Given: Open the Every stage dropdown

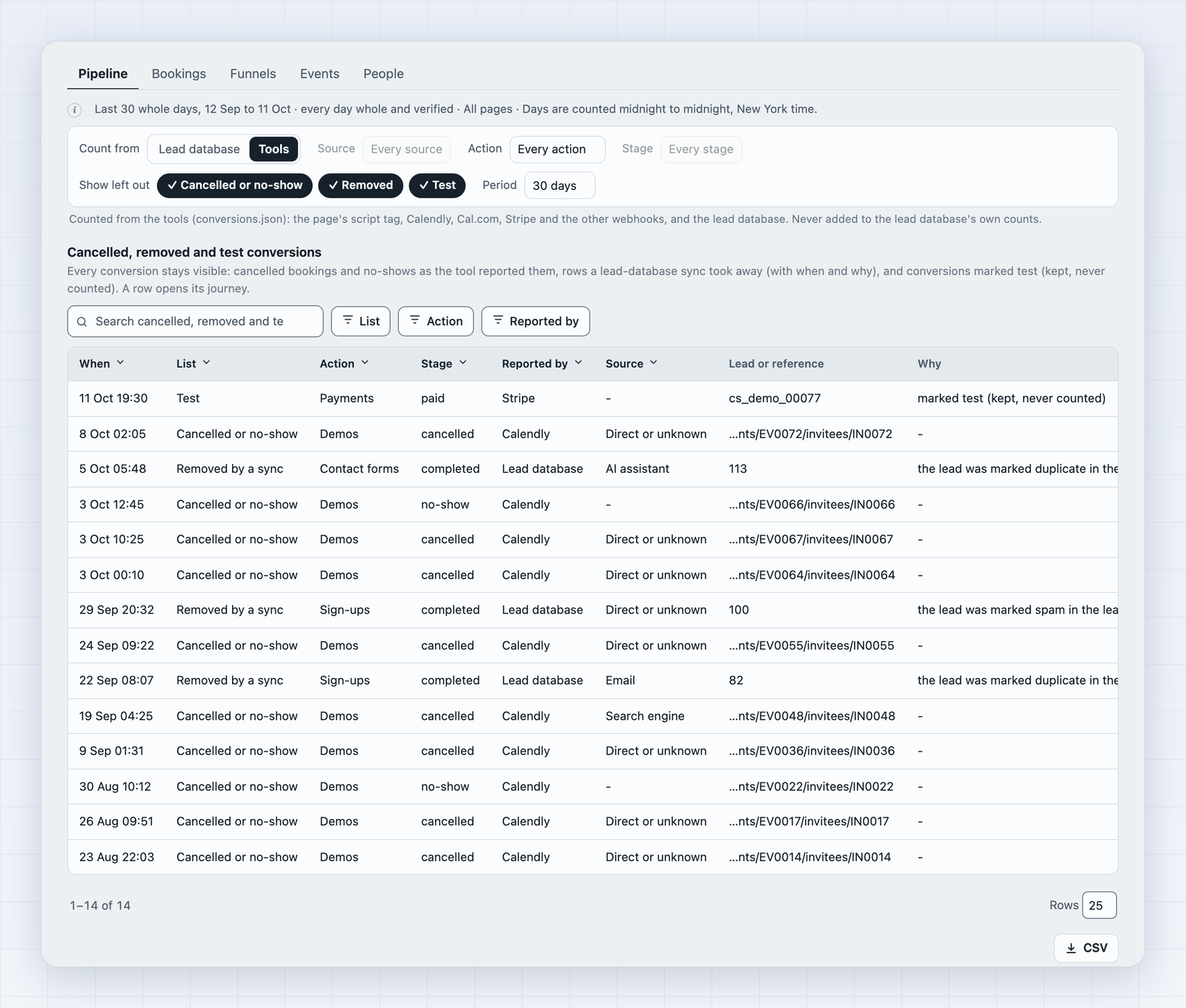Looking at the screenshot, I should 701,149.
